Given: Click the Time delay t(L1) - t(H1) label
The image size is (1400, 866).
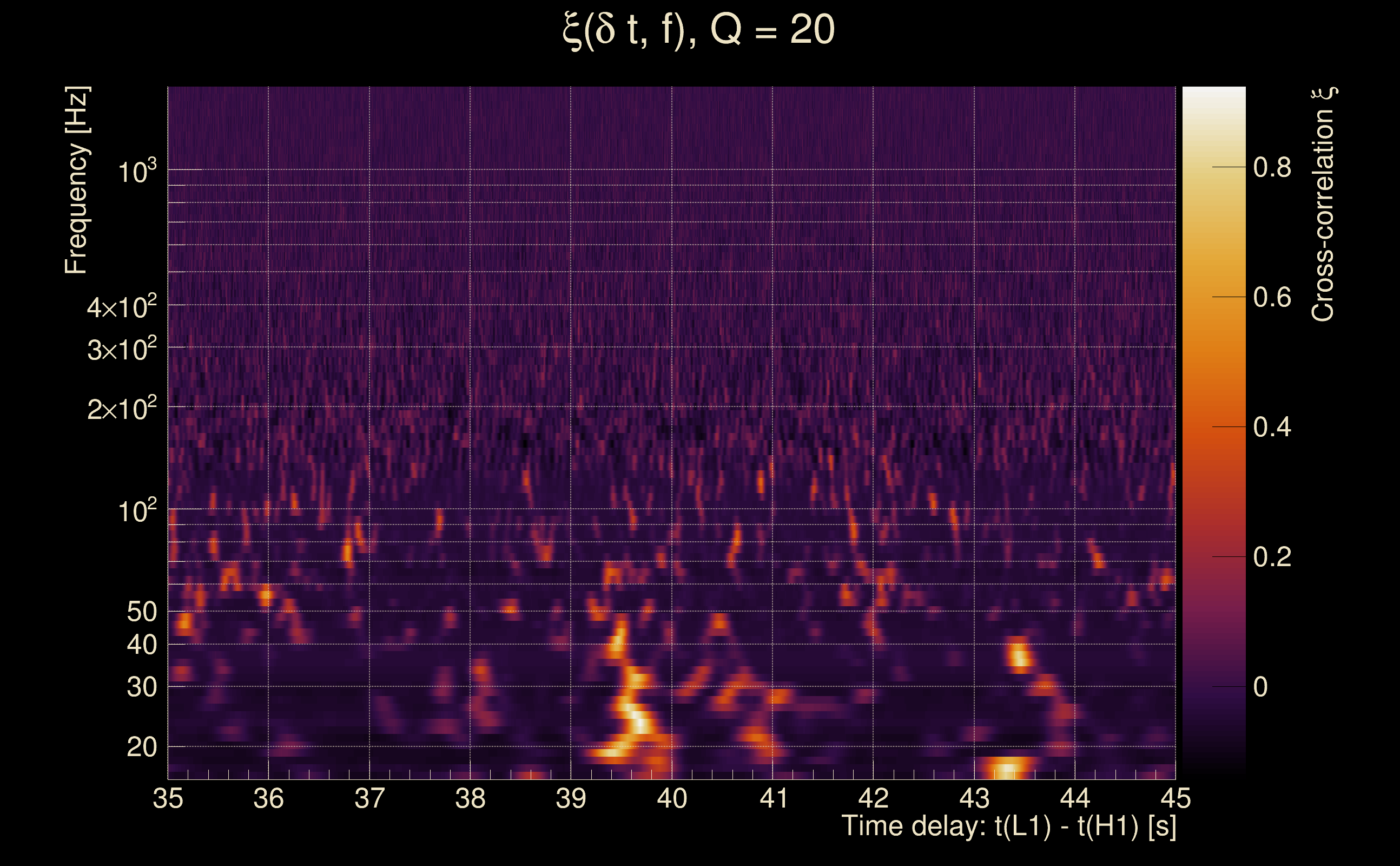Looking at the screenshot, I should [x=1008, y=826].
